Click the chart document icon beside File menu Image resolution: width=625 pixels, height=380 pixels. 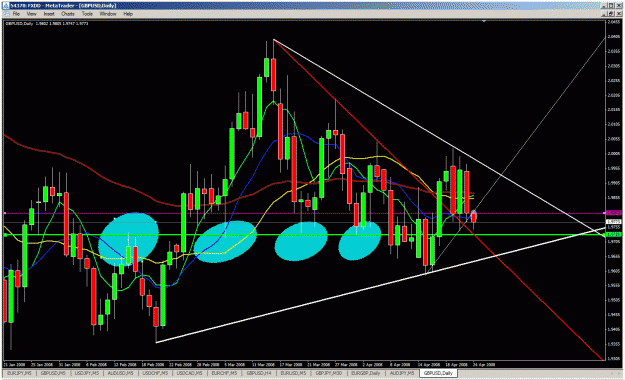coord(6,14)
